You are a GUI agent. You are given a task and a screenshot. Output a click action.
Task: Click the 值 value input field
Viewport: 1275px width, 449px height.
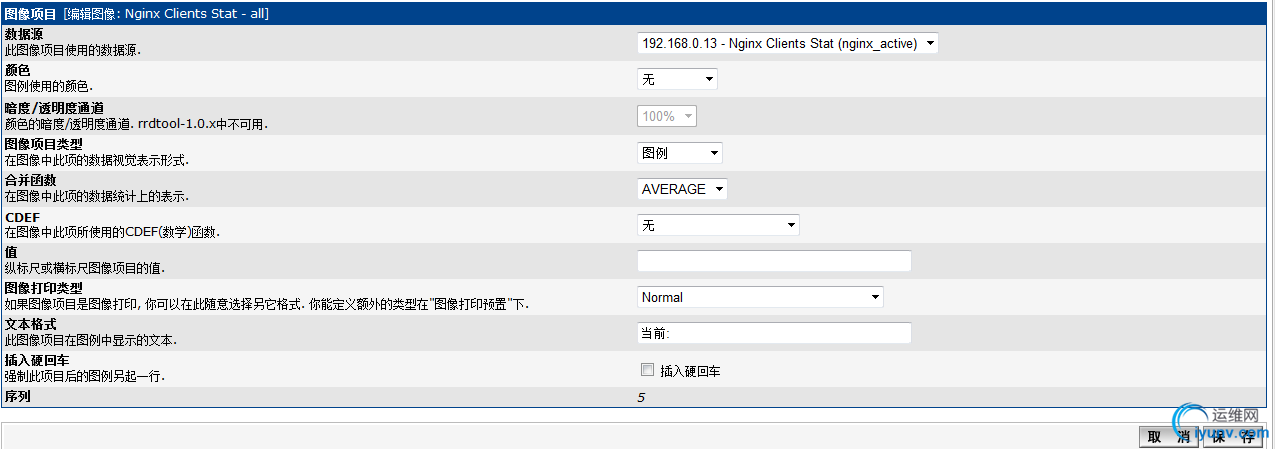pyautogui.click(x=774, y=261)
